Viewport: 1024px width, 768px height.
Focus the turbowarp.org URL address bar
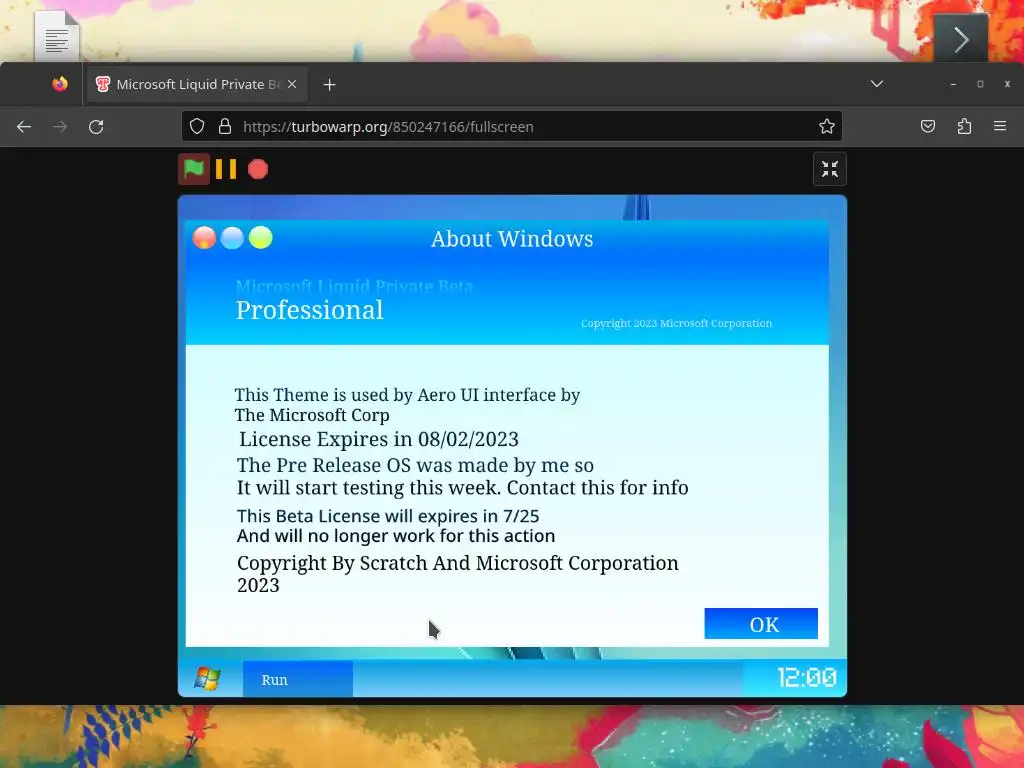512,127
